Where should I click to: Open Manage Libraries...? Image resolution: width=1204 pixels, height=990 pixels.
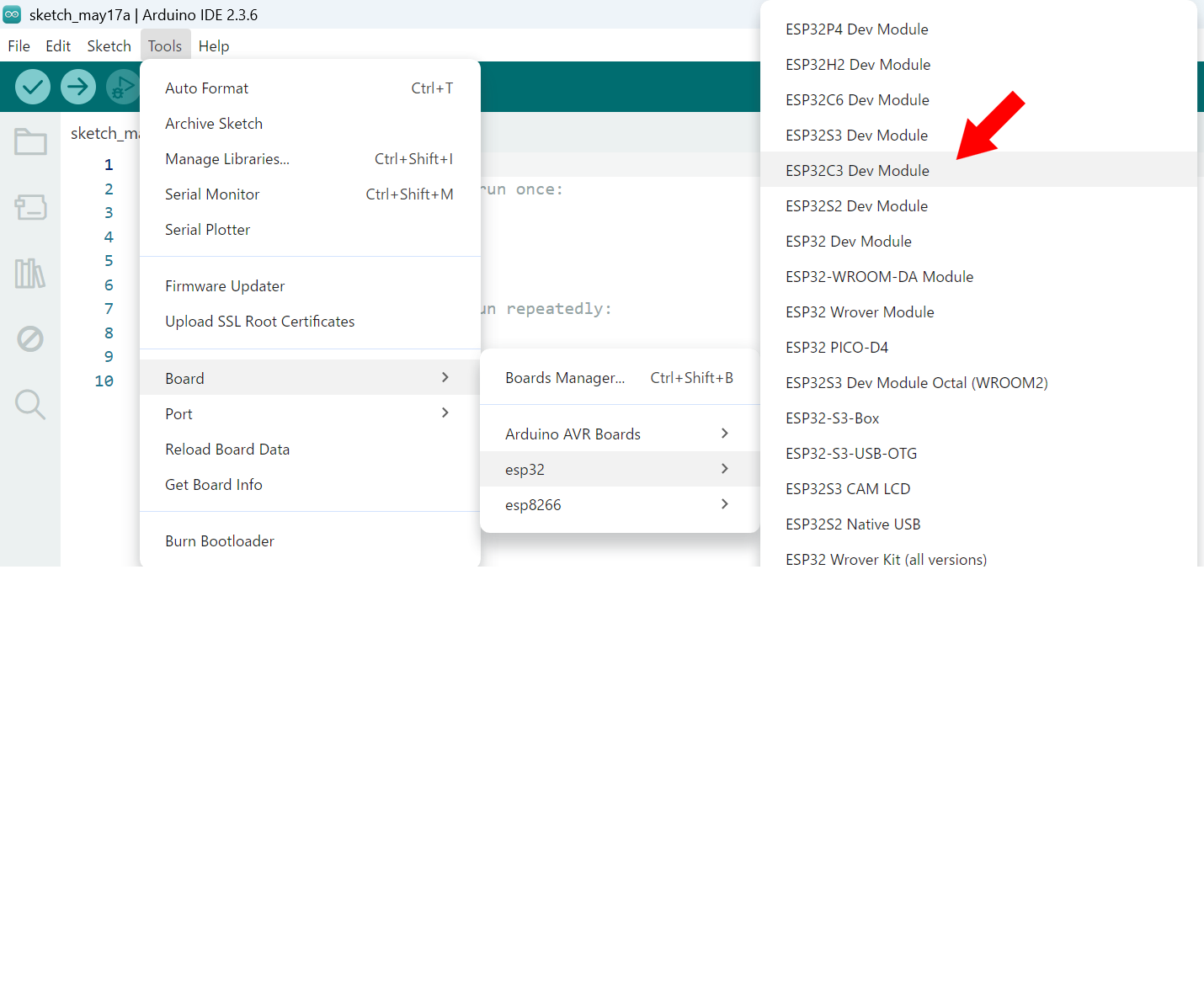[x=310, y=159]
